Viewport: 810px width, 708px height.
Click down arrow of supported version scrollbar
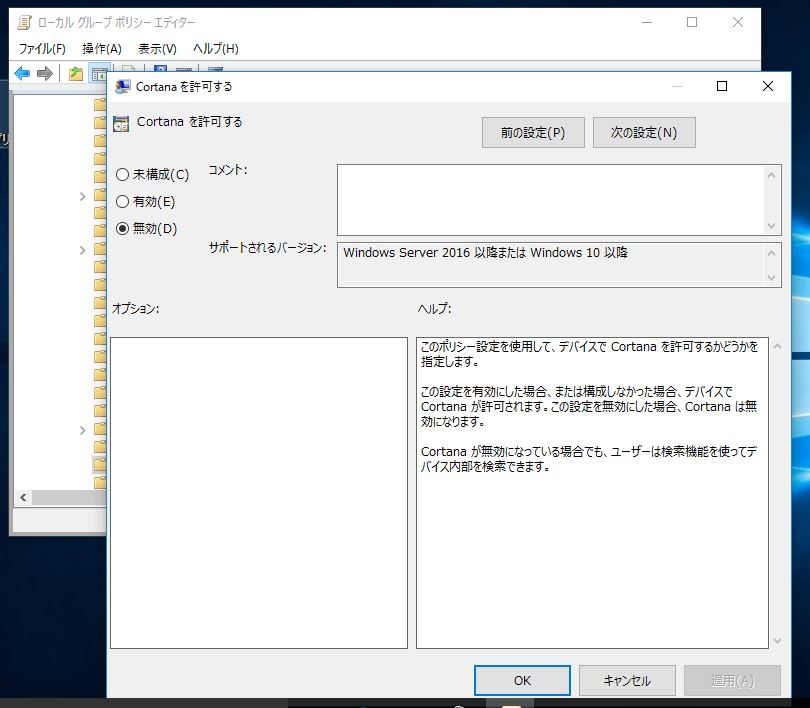point(771,277)
